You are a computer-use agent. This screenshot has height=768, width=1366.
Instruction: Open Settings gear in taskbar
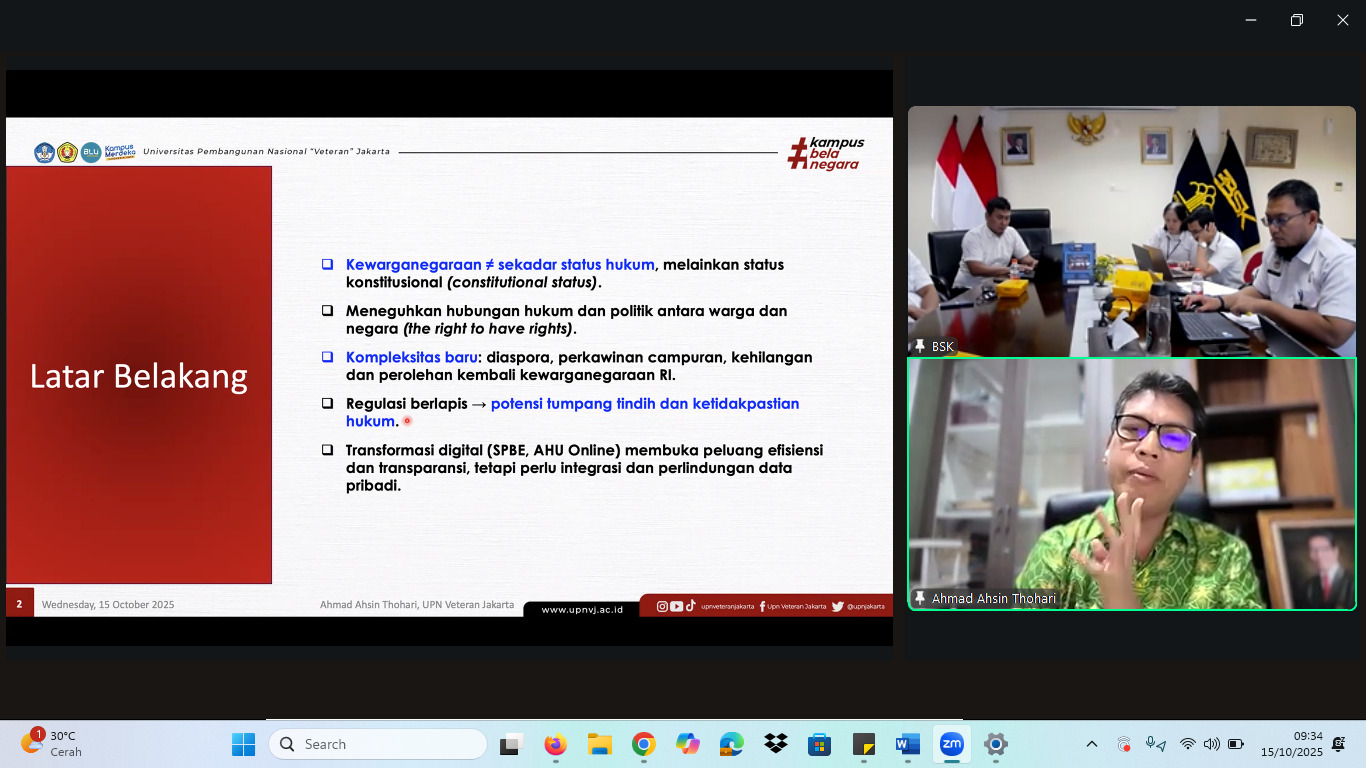995,744
